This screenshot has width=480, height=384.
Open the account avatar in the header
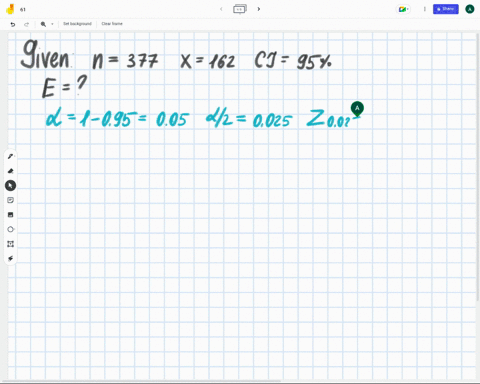pos(470,9)
